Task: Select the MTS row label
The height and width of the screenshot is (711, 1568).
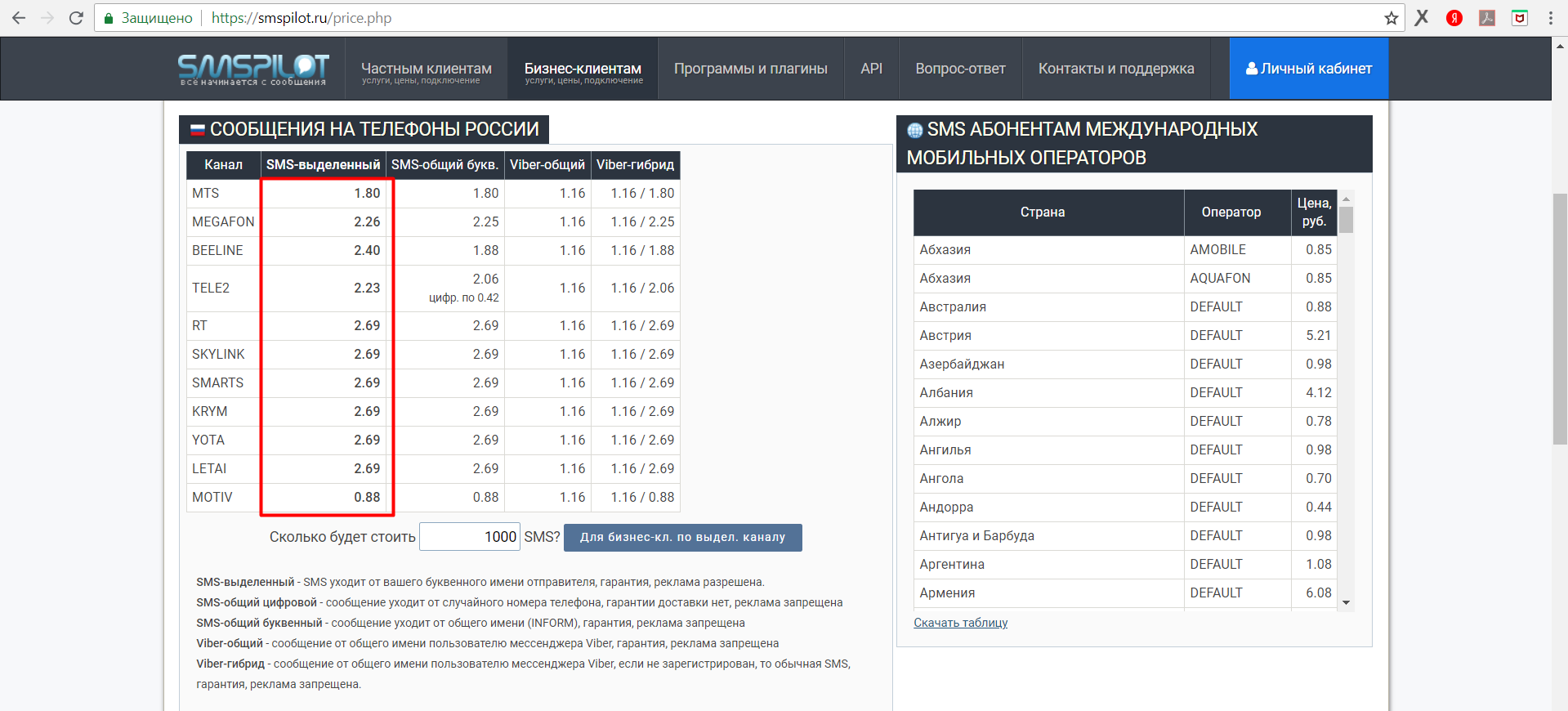Action: click(206, 194)
